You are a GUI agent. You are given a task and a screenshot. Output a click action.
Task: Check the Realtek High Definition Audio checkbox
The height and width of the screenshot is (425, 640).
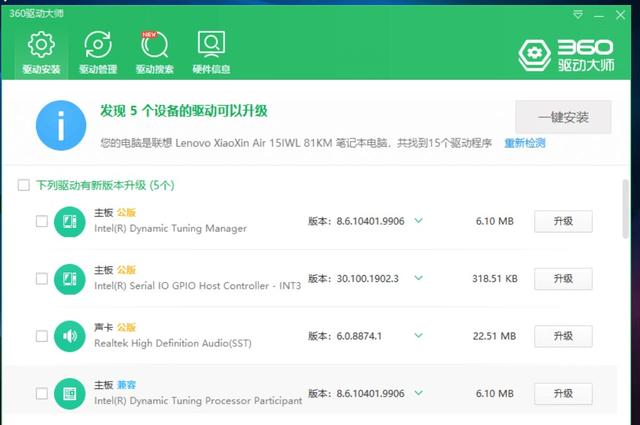coord(42,336)
